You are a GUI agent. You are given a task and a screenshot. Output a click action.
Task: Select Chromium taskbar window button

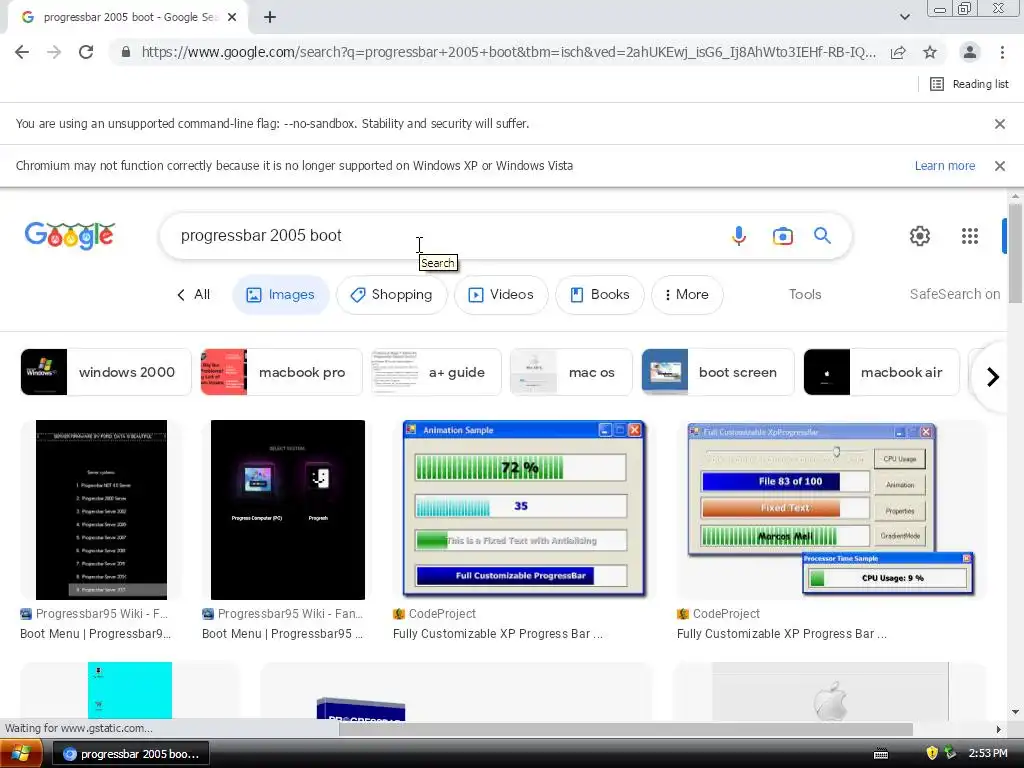131,754
